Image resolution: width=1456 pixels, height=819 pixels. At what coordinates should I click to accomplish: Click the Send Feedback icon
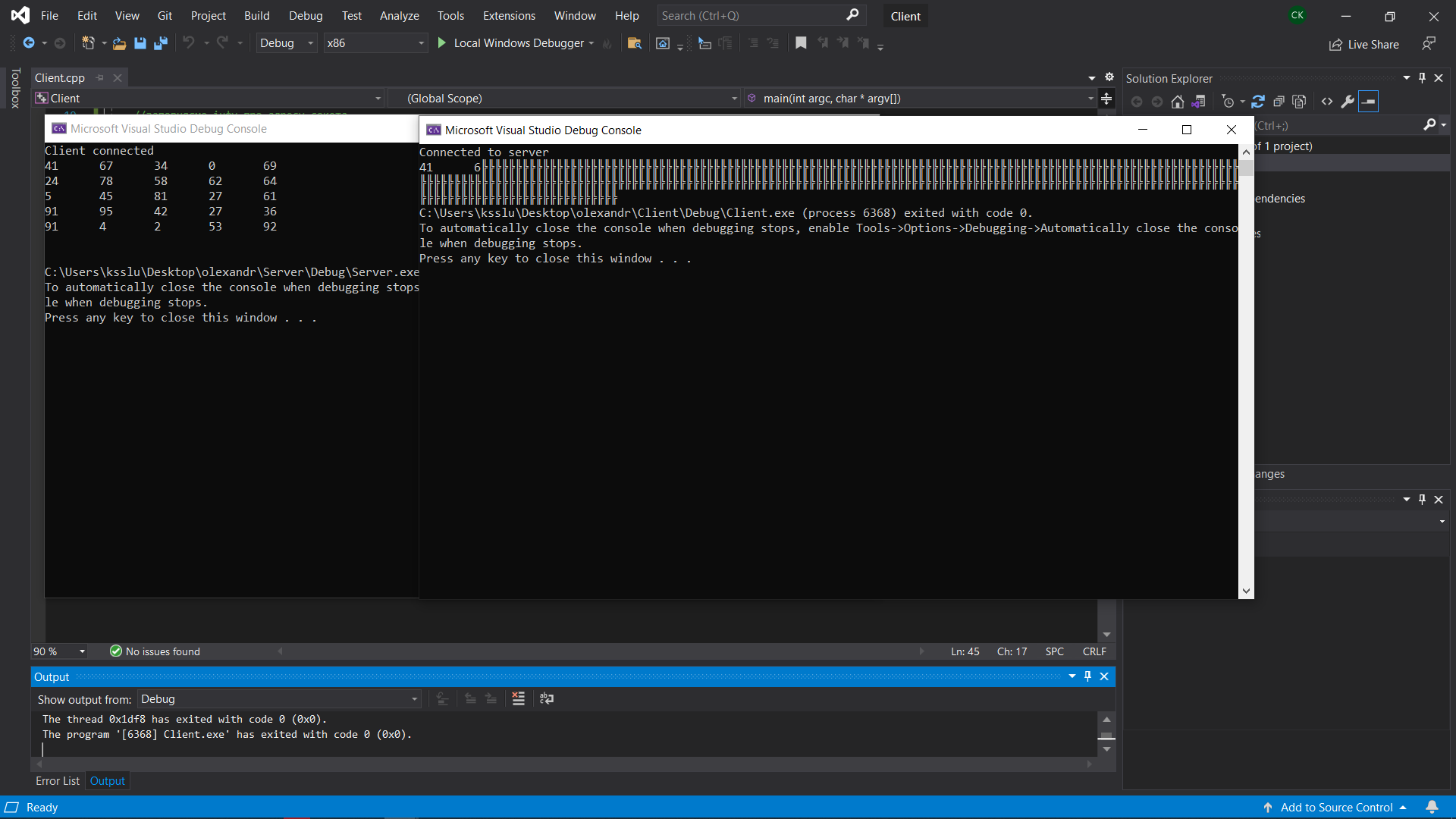(x=1429, y=44)
